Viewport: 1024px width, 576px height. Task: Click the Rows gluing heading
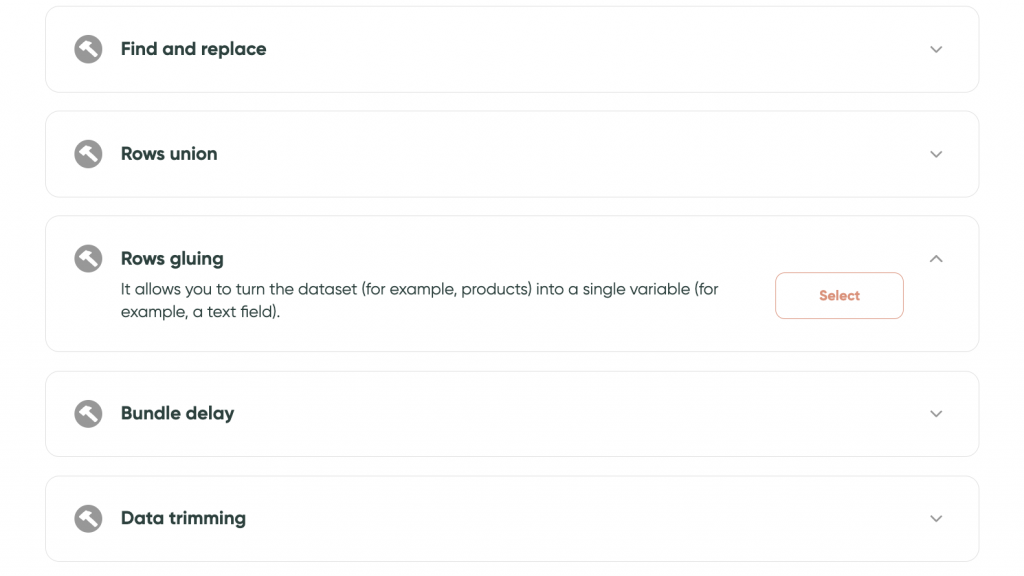point(172,259)
